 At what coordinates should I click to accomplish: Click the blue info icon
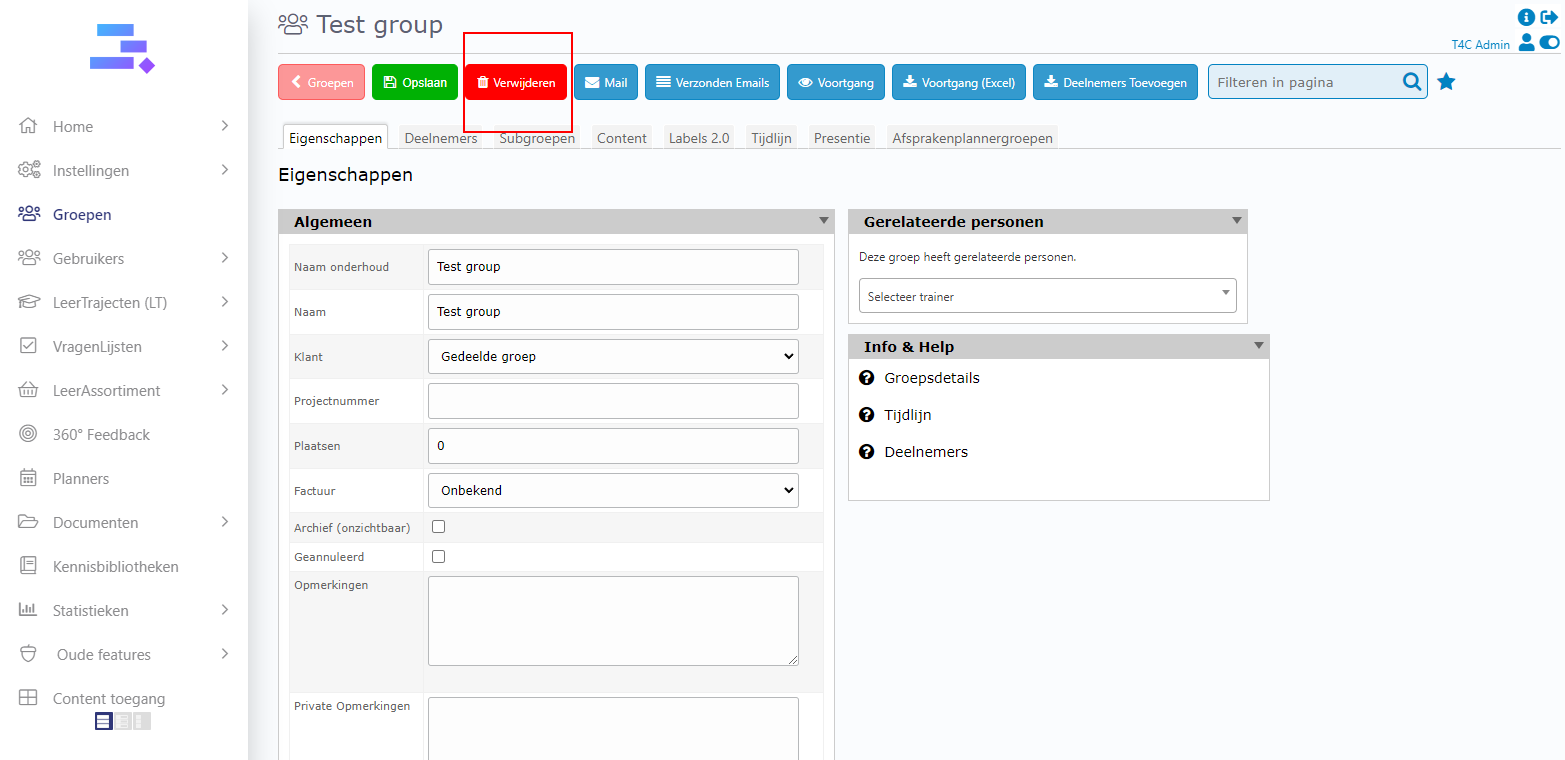[x=1526, y=17]
